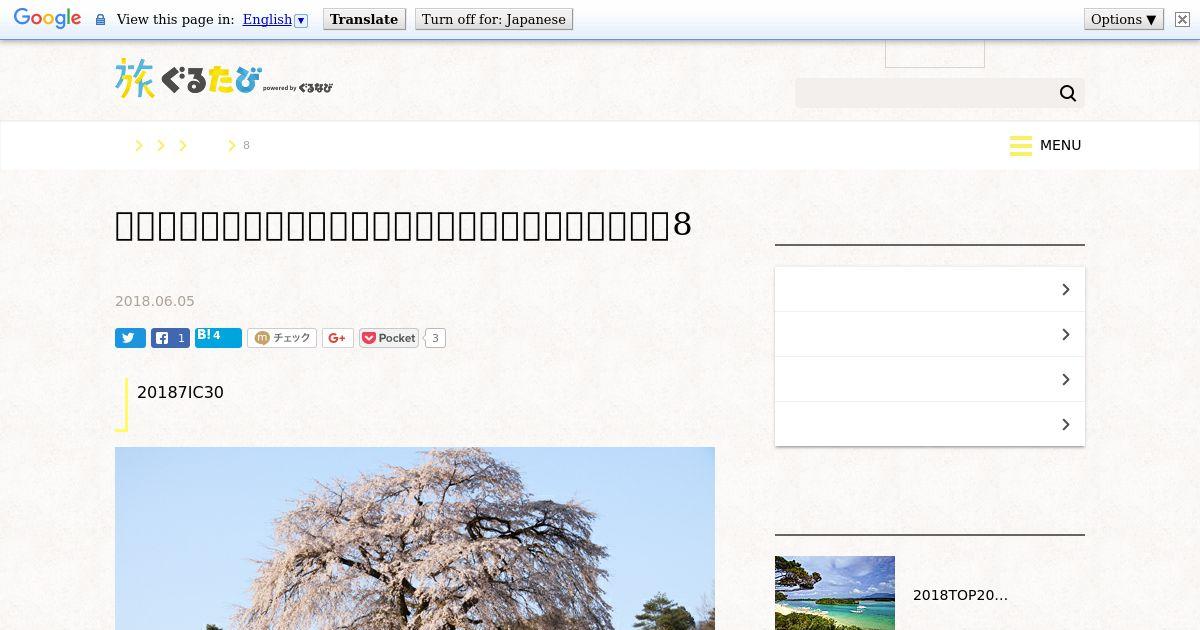Open the Gurutabi site logo
Image resolution: width=1200 pixels, height=630 pixels.
coord(224,78)
